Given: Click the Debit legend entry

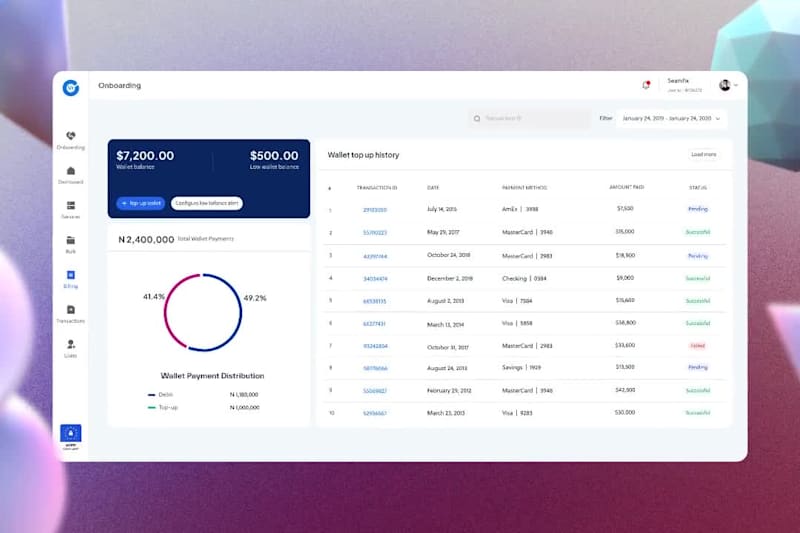Looking at the screenshot, I should 160,395.
